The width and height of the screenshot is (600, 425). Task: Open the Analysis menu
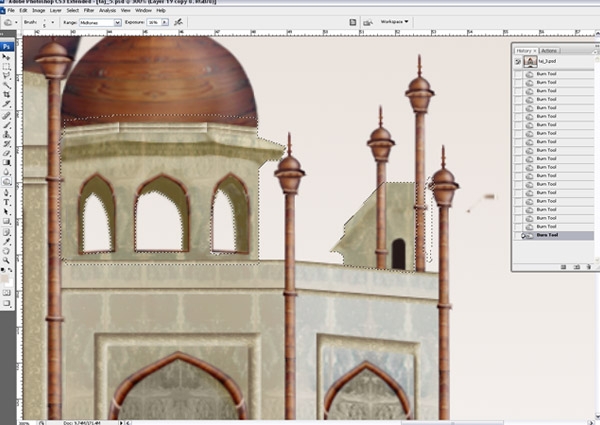tap(108, 10)
